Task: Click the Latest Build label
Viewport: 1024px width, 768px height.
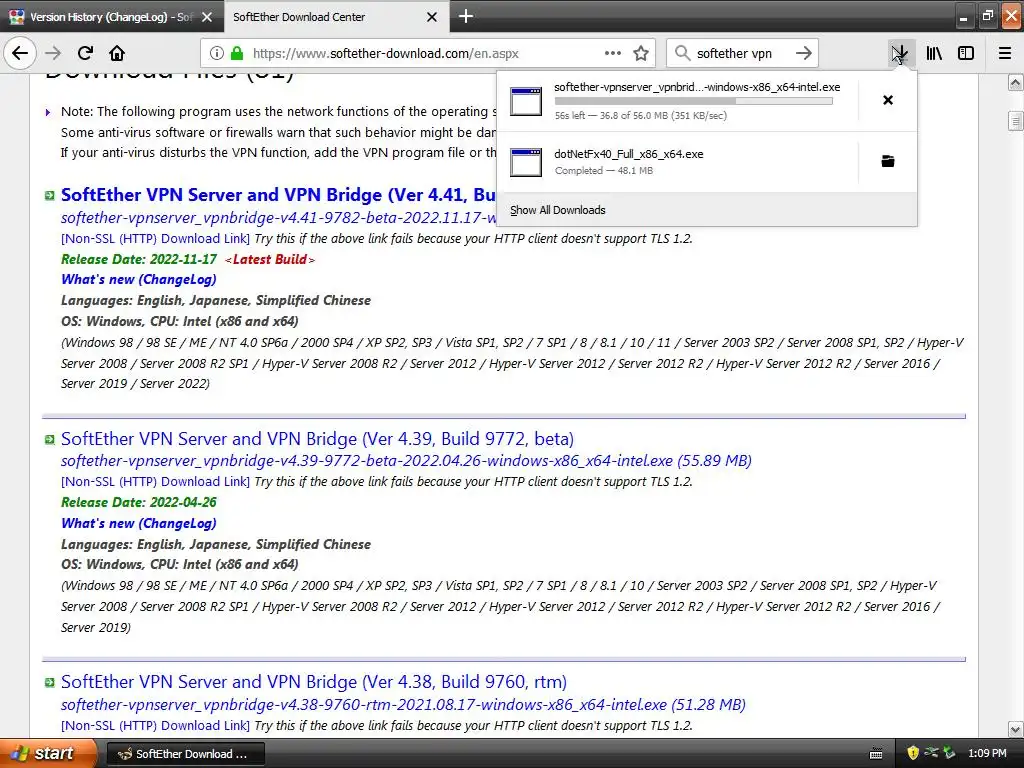Action: (x=270, y=259)
